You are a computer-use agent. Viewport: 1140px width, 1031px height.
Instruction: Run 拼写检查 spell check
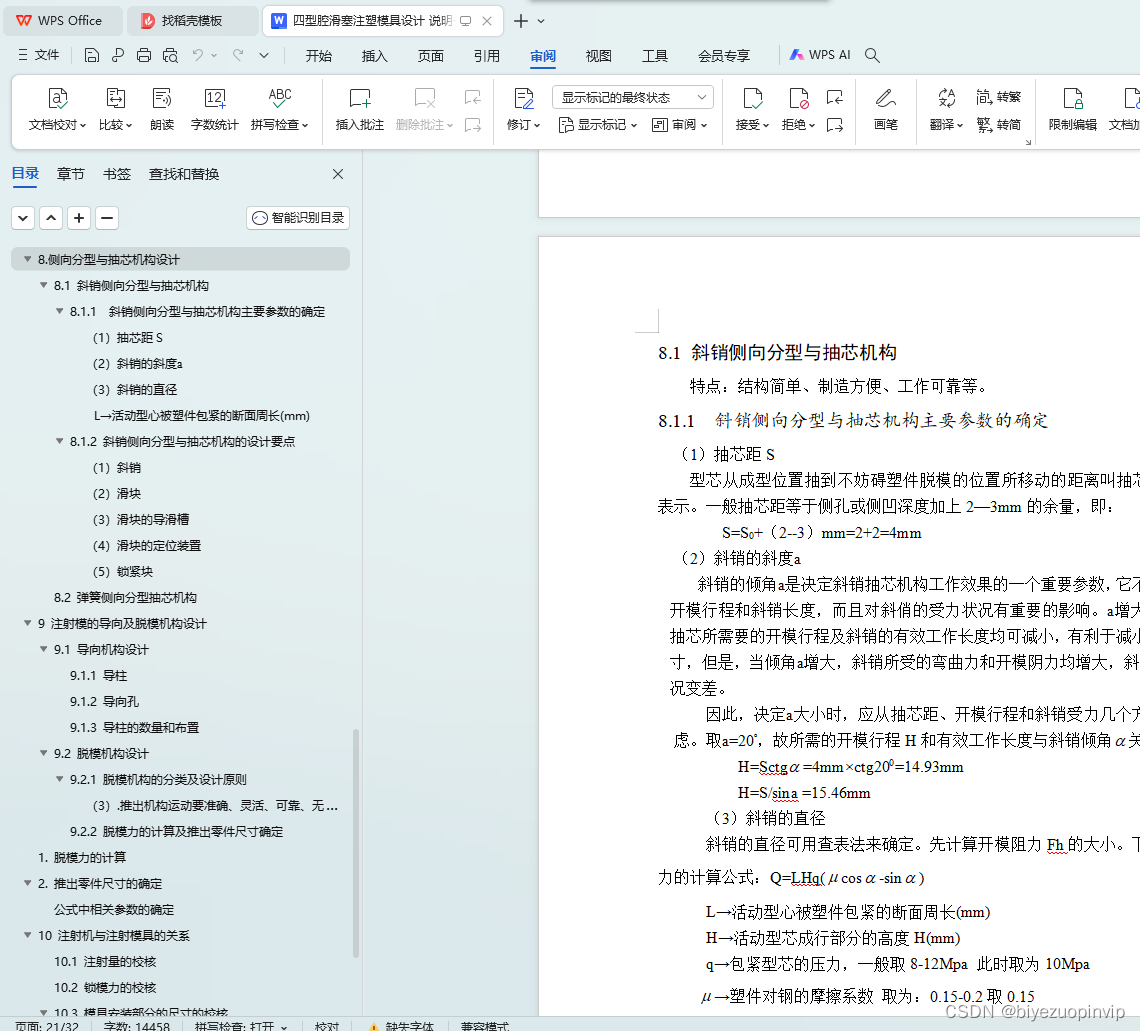tap(280, 109)
